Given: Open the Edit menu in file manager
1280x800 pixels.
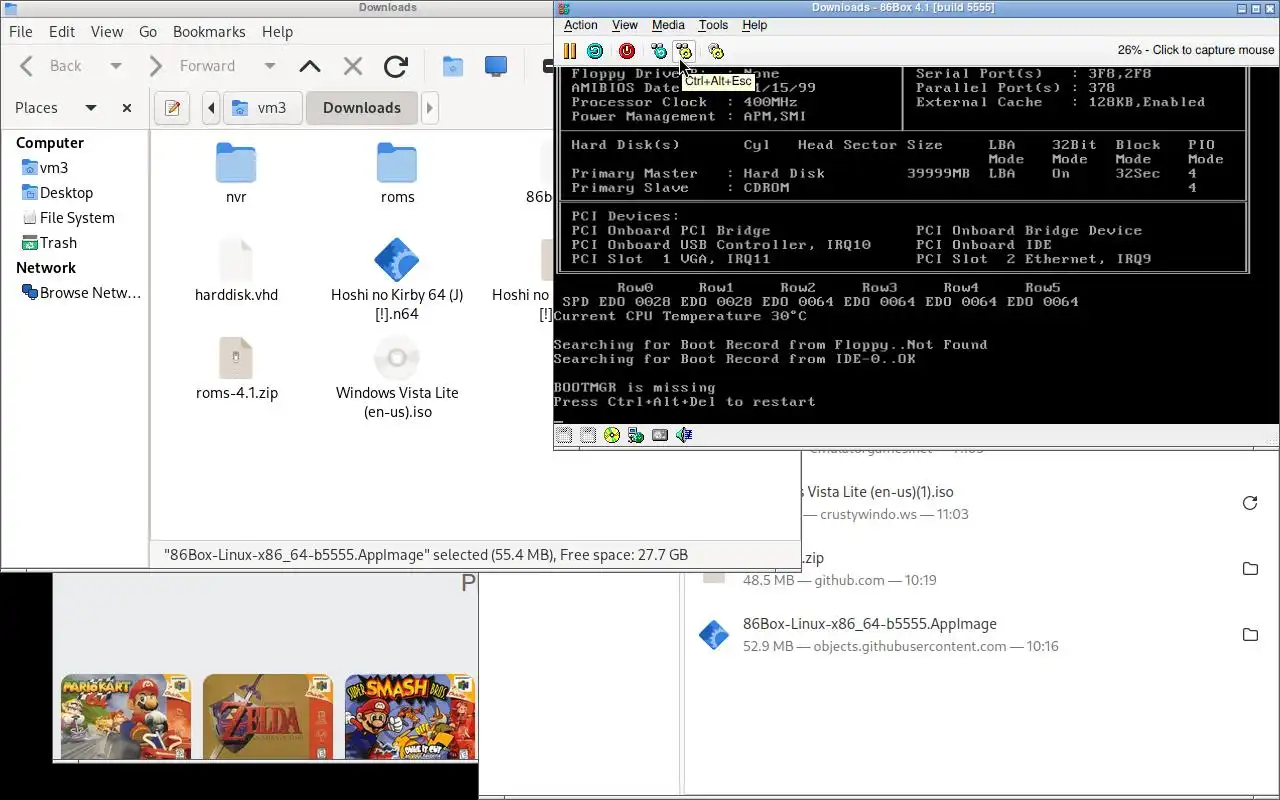Looking at the screenshot, I should (x=62, y=32).
